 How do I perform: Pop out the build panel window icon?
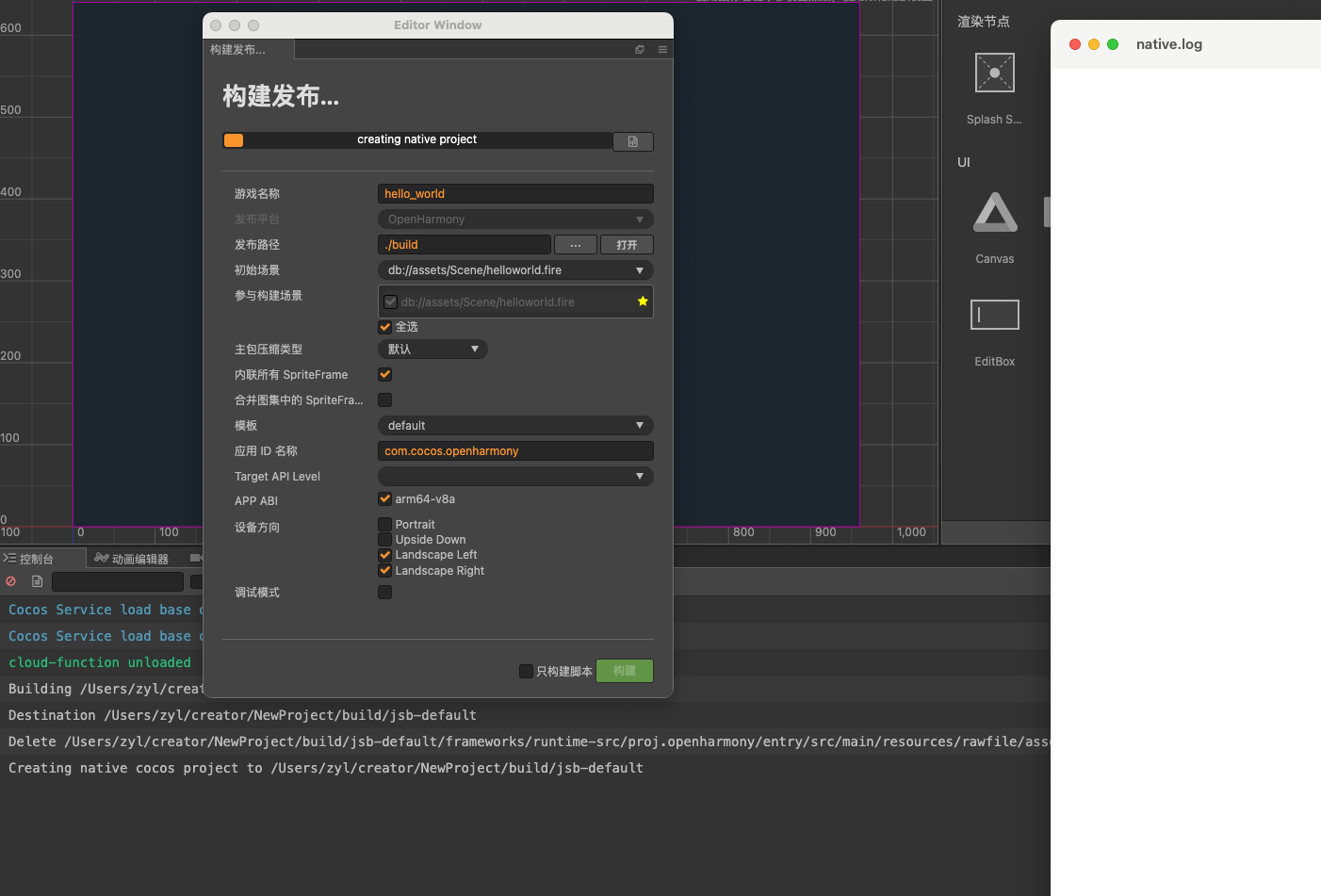click(x=640, y=50)
